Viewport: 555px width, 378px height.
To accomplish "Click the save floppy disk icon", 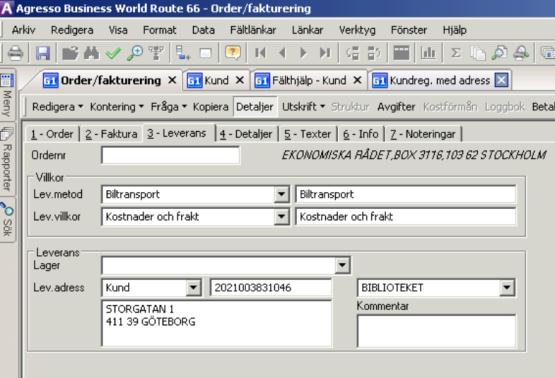I will 43,53.
